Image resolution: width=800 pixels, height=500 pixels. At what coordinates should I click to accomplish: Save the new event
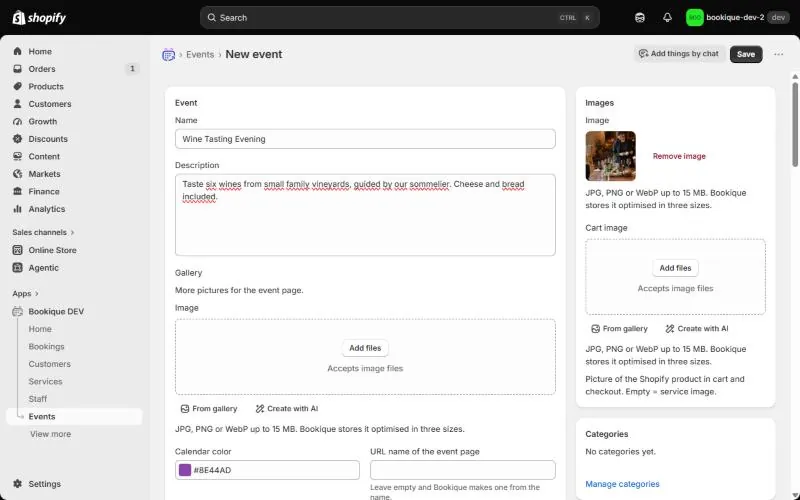pyautogui.click(x=746, y=54)
